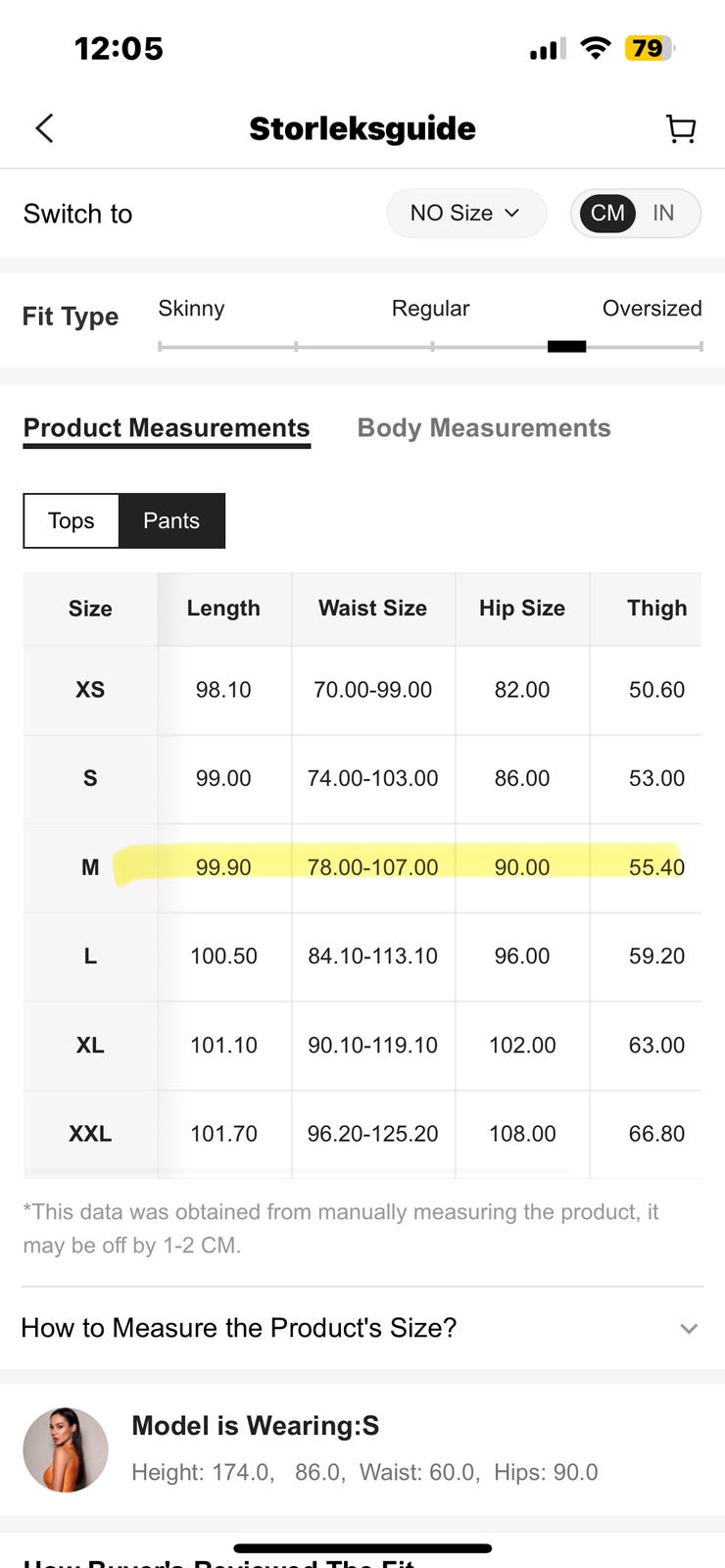
Task: Open the shopping cart icon
Action: click(x=680, y=128)
